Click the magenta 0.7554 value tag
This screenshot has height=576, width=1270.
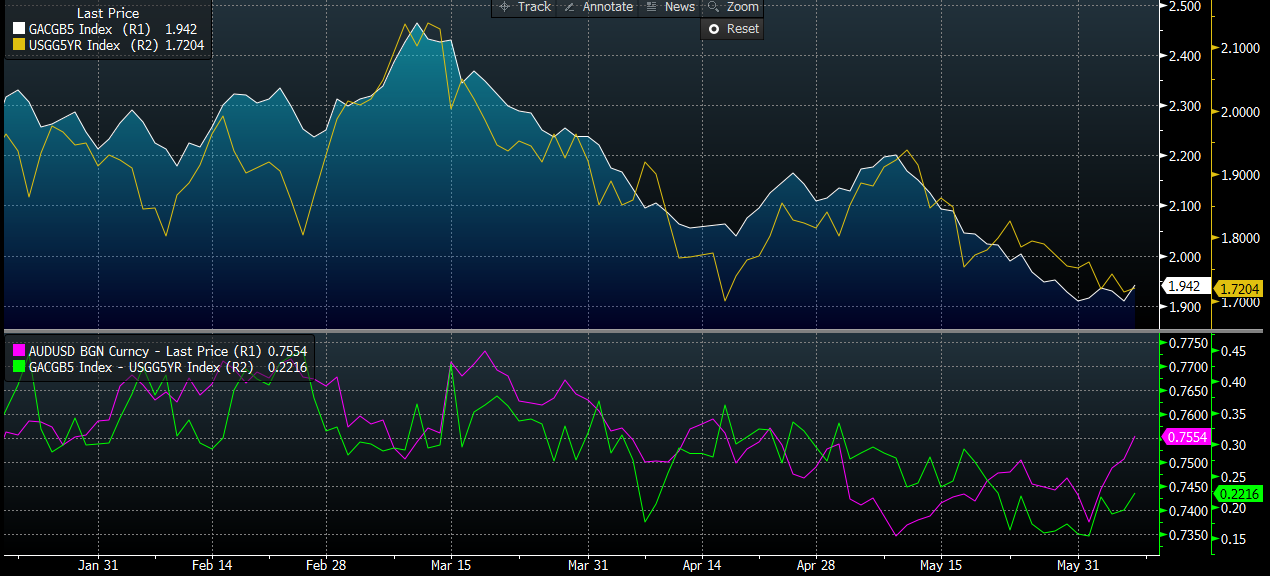tap(1188, 437)
